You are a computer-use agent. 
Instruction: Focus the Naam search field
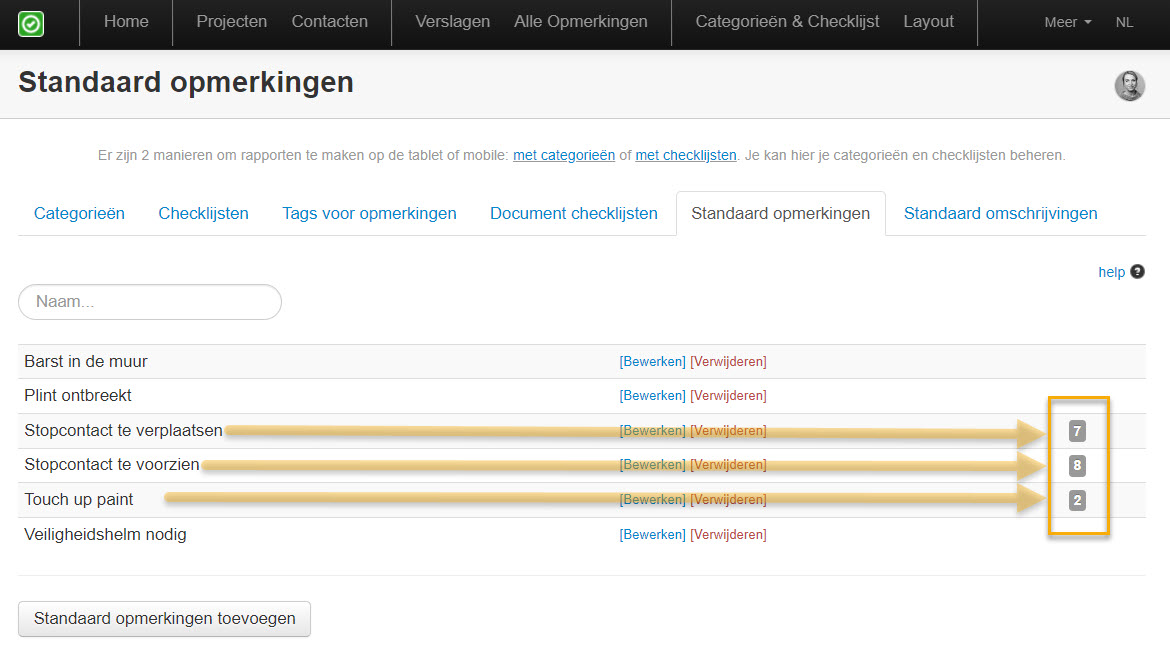pyautogui.click(x=150, y=302)
